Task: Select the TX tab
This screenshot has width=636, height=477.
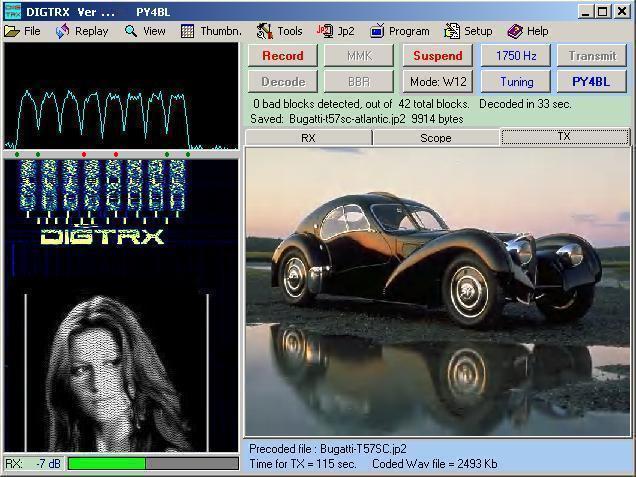Action: click(564, 137)
